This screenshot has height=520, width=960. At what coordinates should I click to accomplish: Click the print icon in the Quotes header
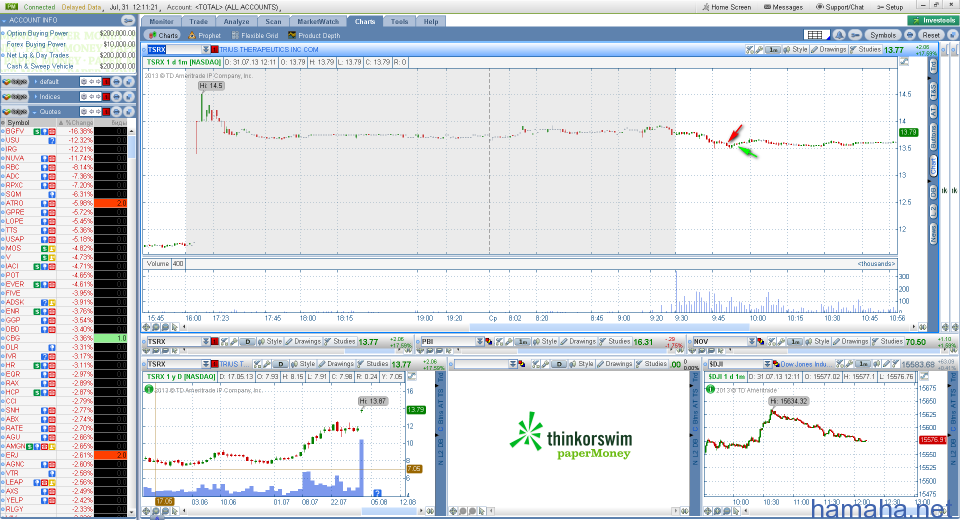116,112
